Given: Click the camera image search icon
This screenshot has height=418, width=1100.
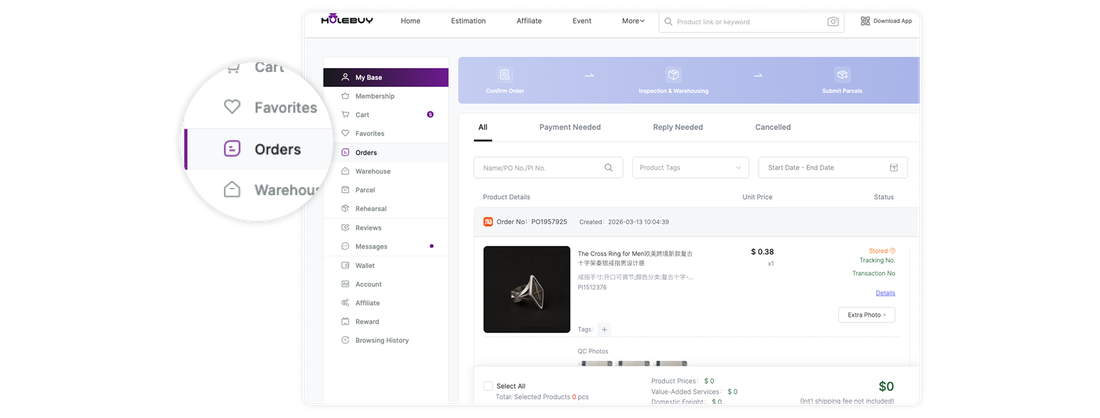Looking at the screenshot, I should [833, 22].
